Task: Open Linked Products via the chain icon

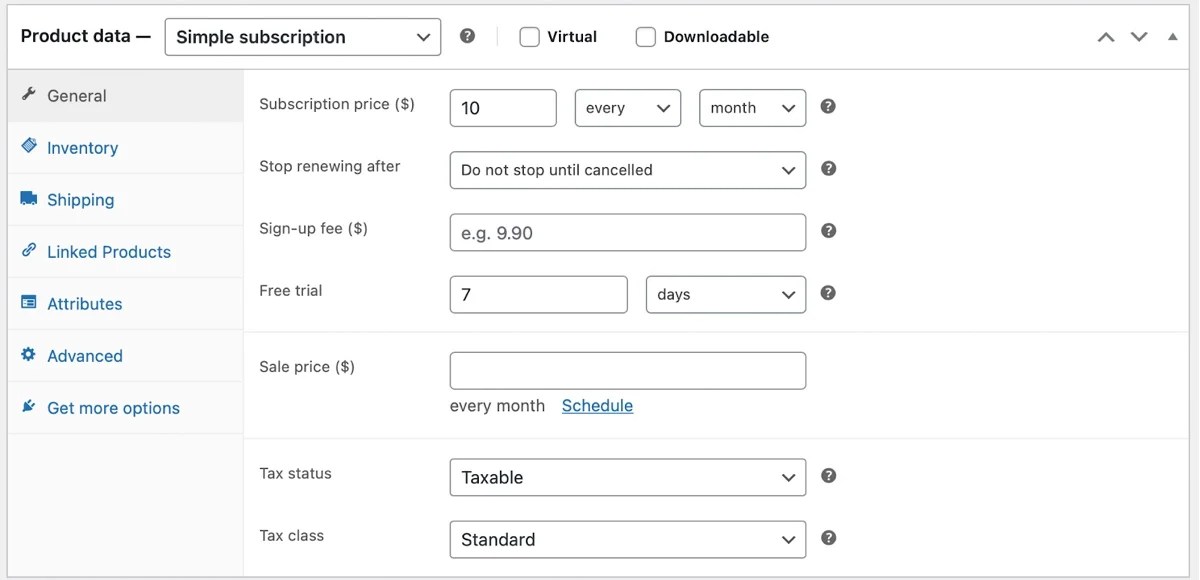Action: pyautogui.click(x=29, y=251)
